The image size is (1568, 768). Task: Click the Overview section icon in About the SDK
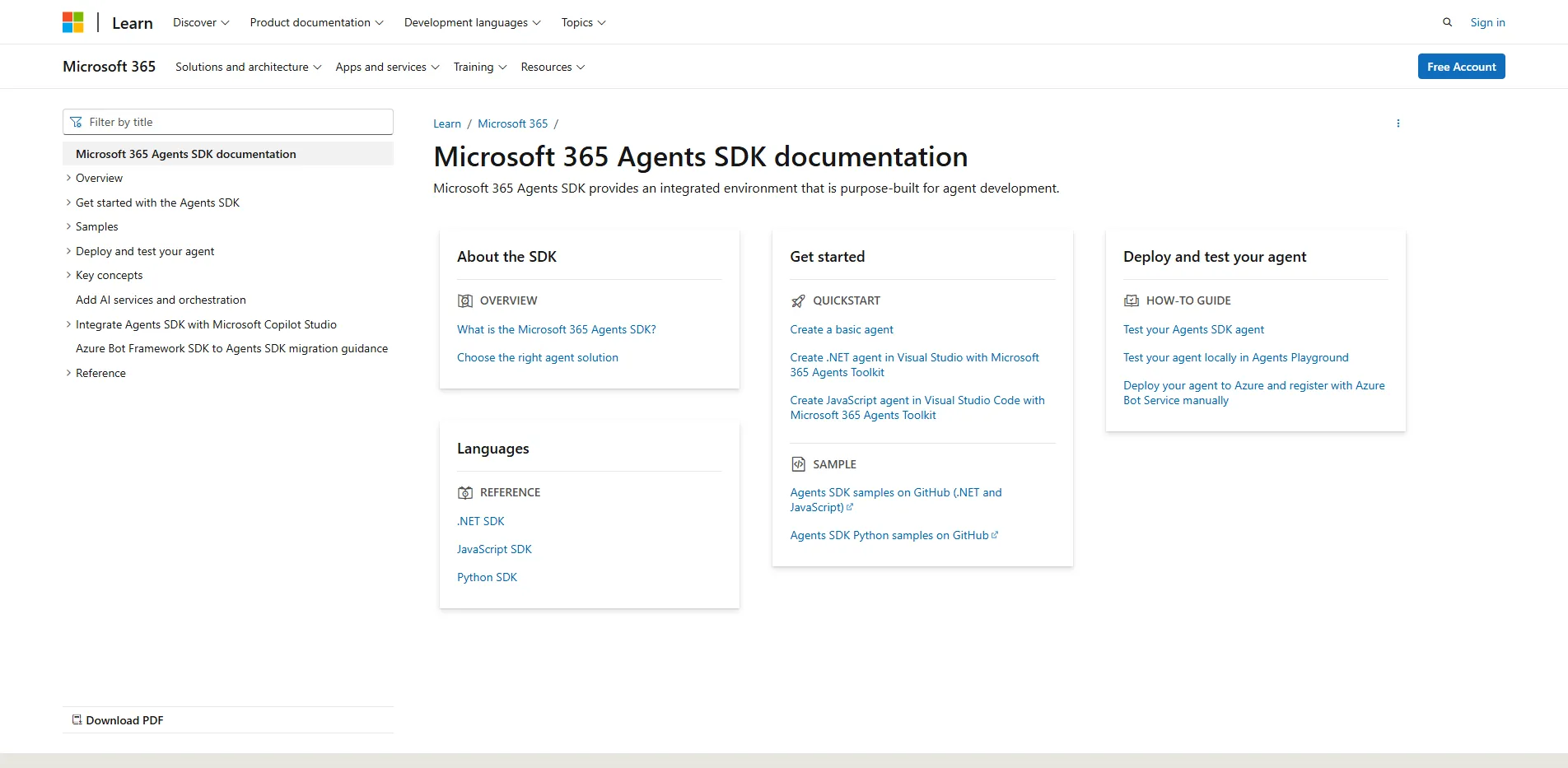tap(465, 300)
